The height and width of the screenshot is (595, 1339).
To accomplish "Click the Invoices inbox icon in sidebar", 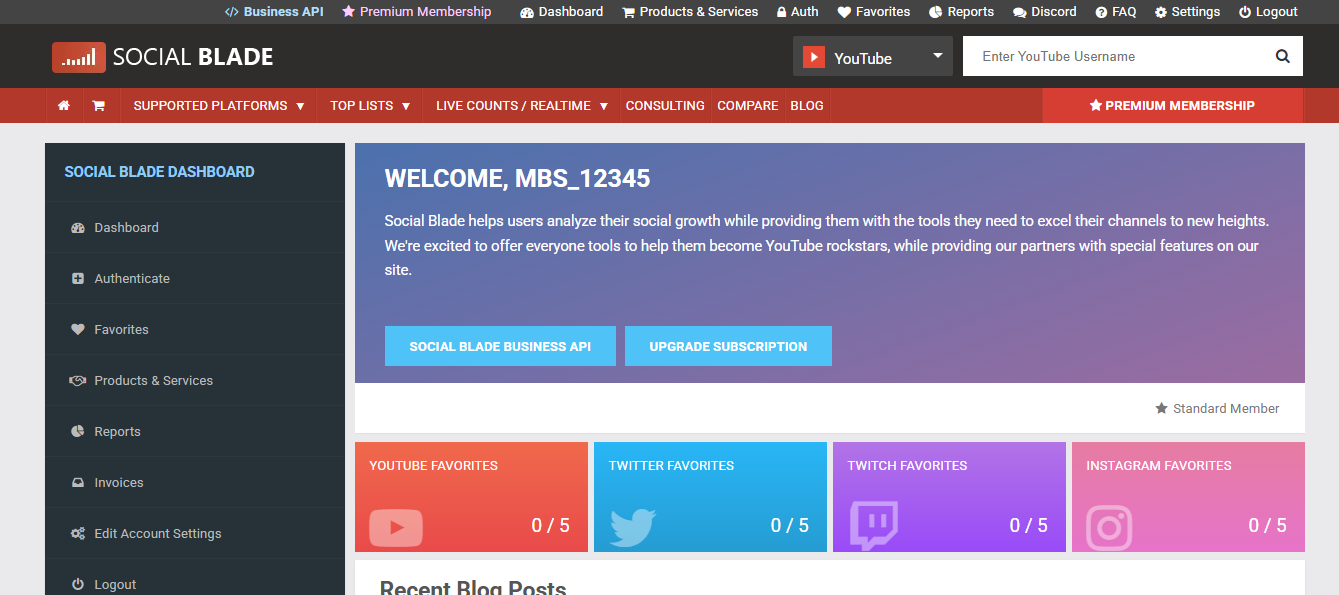I will click(x=78, y=483).
